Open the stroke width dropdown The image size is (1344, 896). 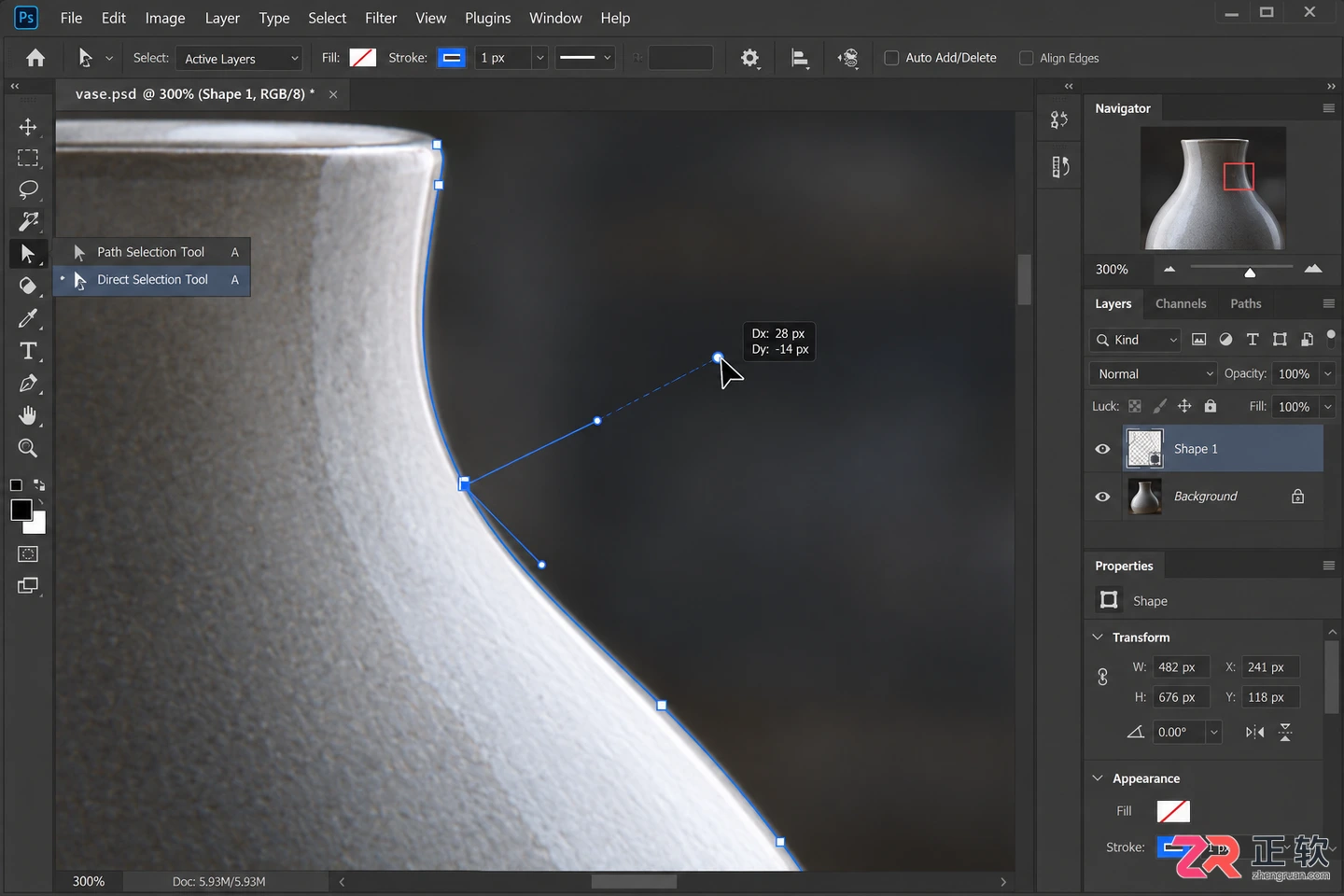click(x=539, y=58)
